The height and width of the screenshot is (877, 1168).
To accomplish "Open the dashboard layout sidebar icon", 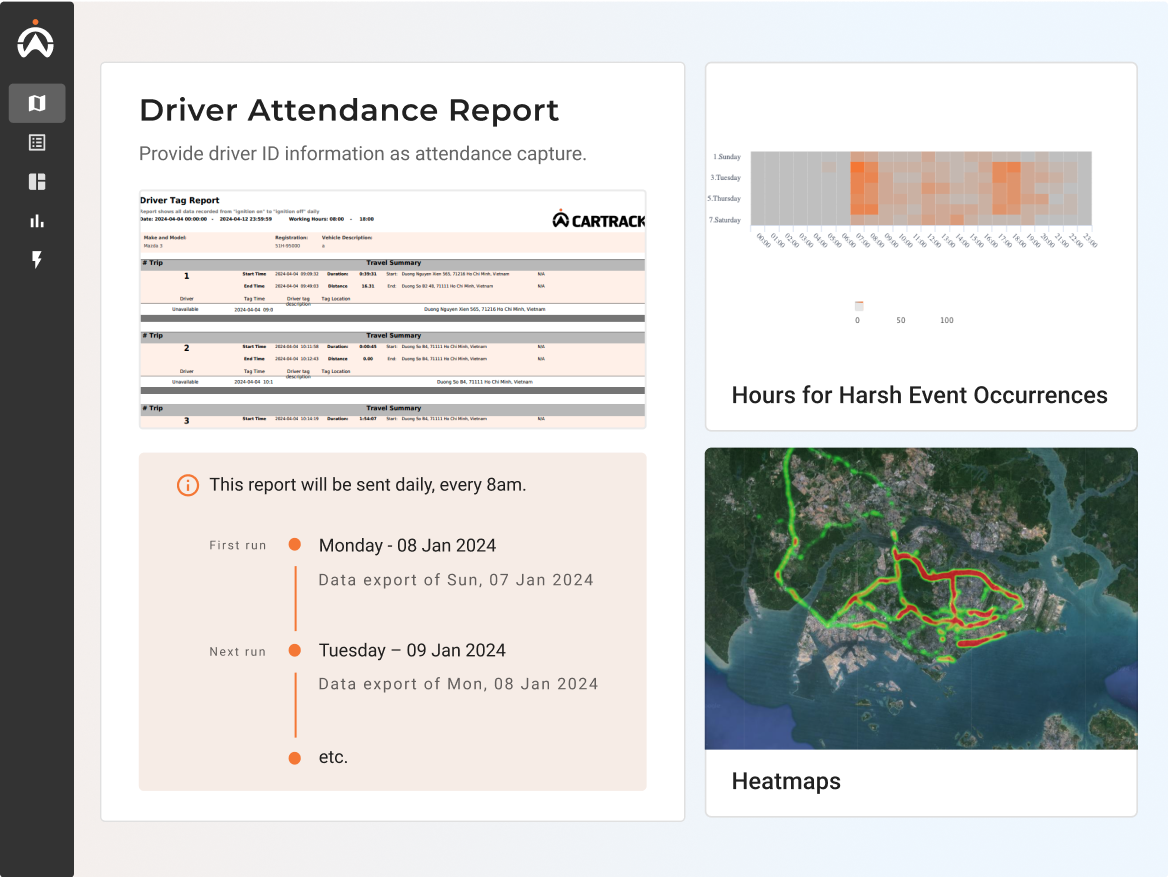I will click(37, 181).
